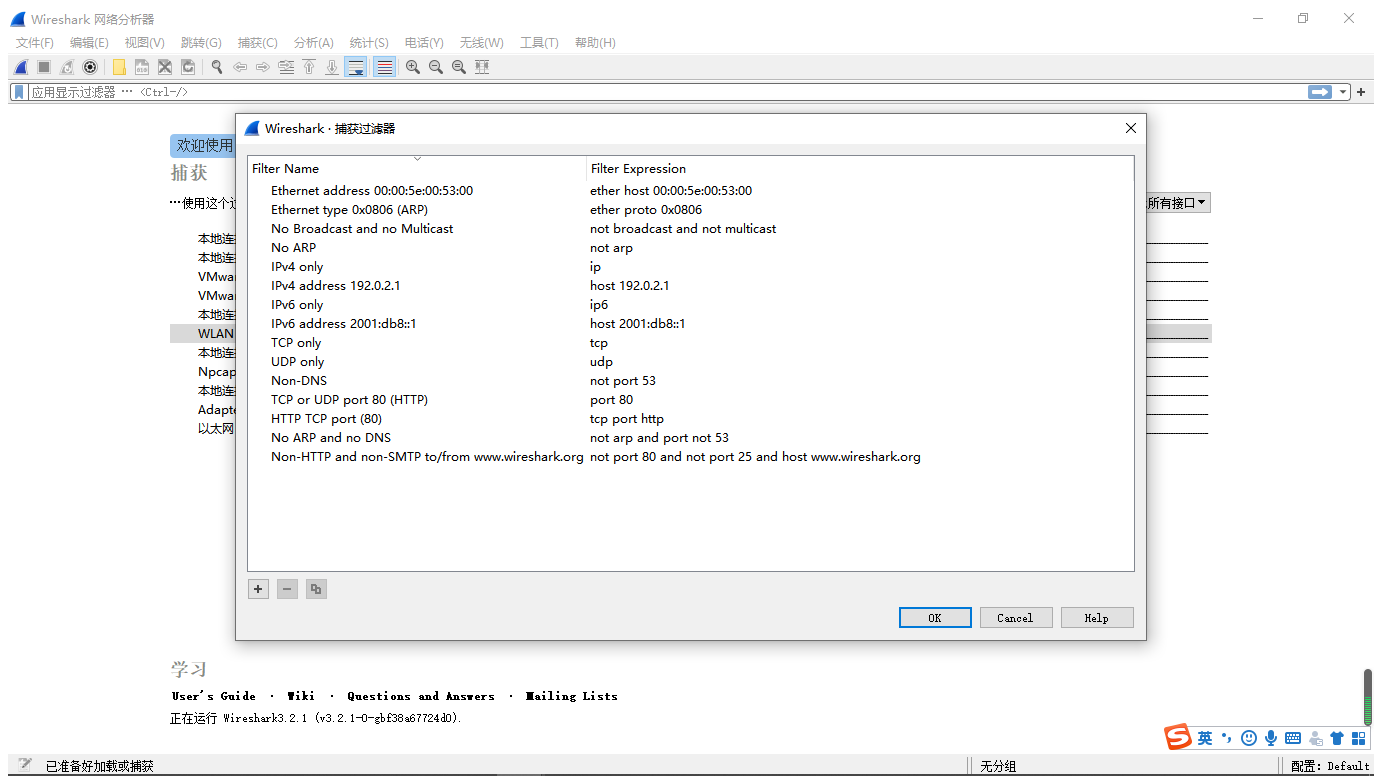
Task: Toggle Sogou input language via 英 button
Action: tap(1205, 738)
